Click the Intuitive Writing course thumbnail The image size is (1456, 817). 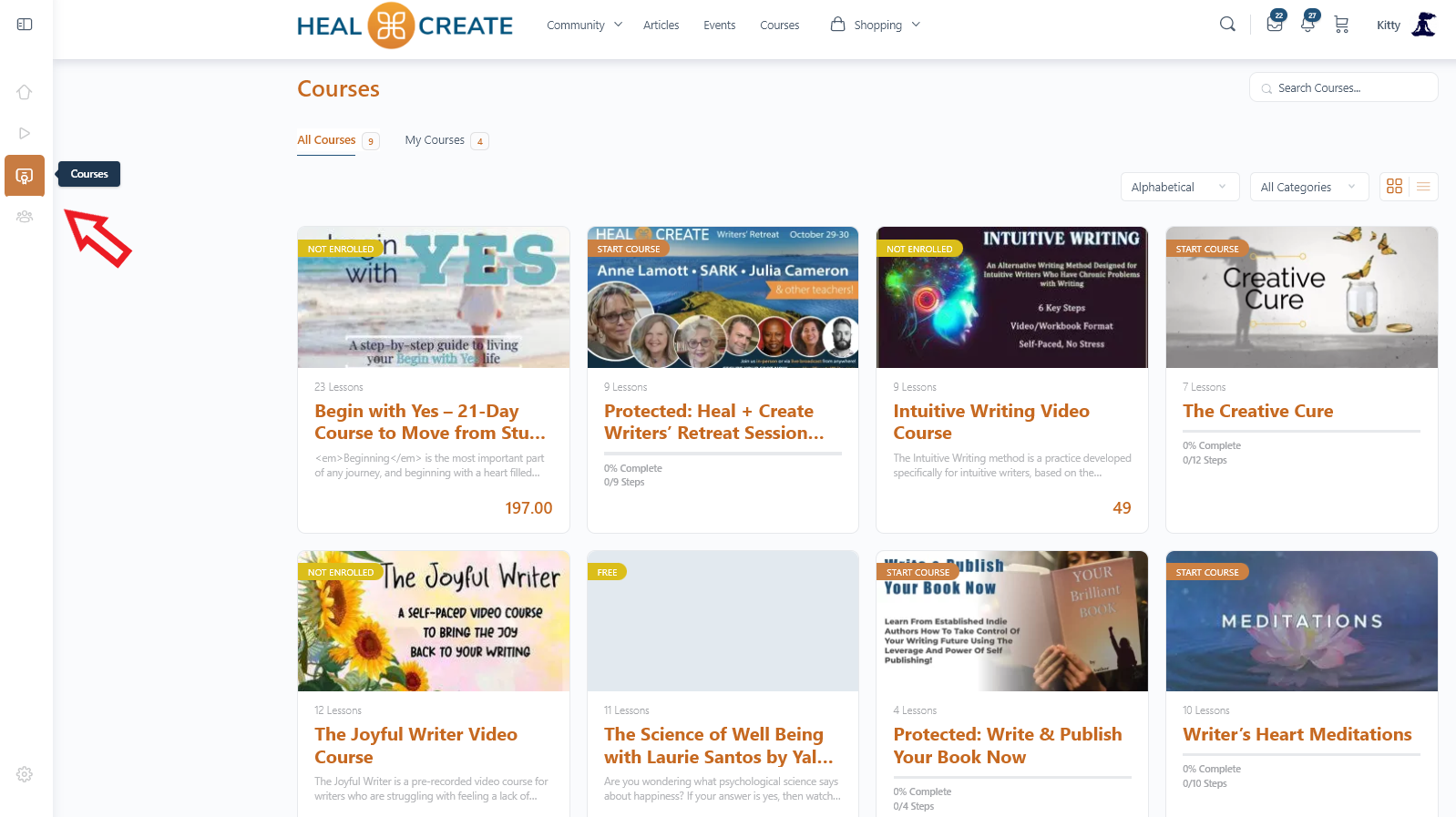tap(1012, 298)
